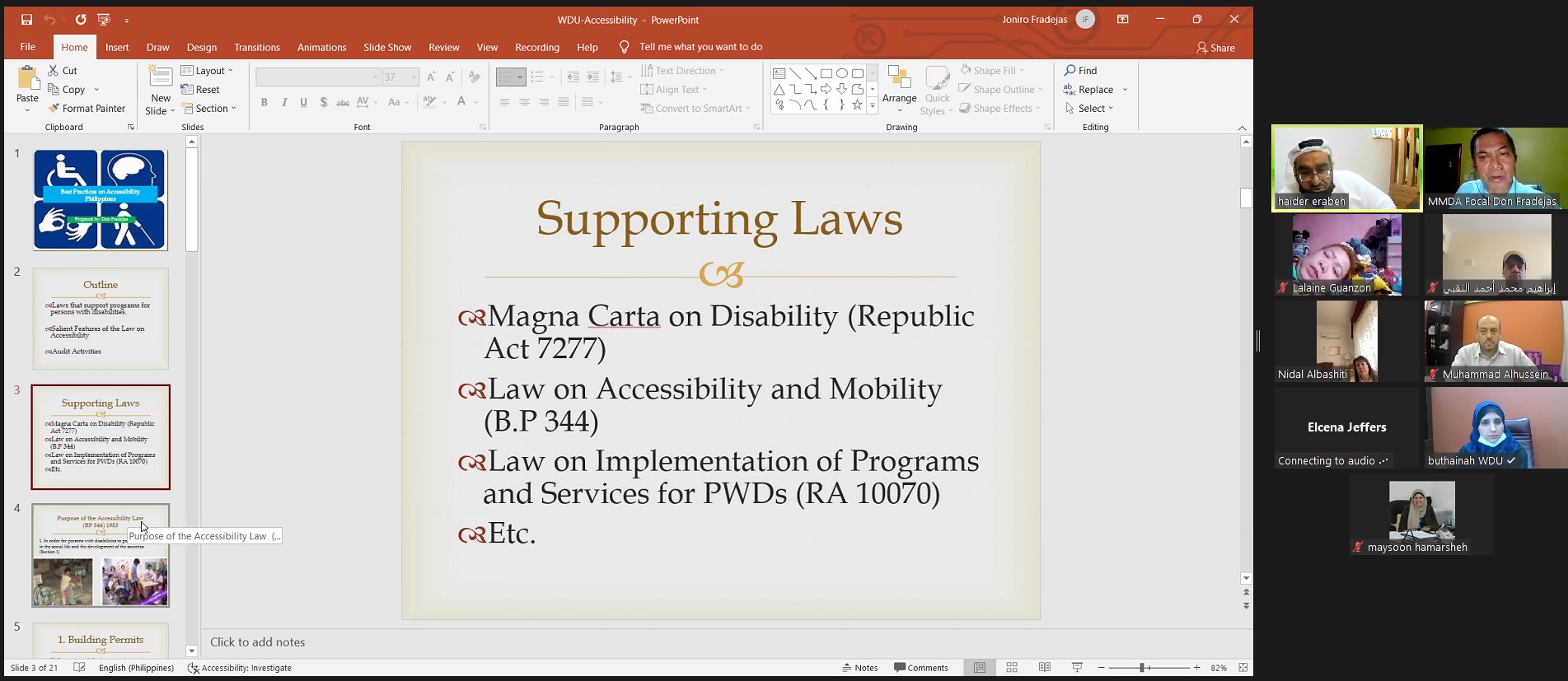Toggle text Shadow formatting
The width and height of the screenshot is (1568, 681).
point(324,102)
